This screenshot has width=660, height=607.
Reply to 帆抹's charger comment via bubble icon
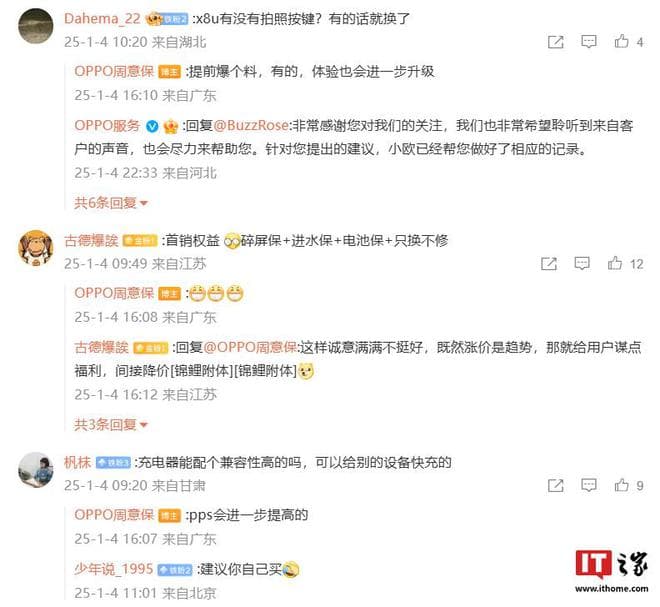coord(588,485)
